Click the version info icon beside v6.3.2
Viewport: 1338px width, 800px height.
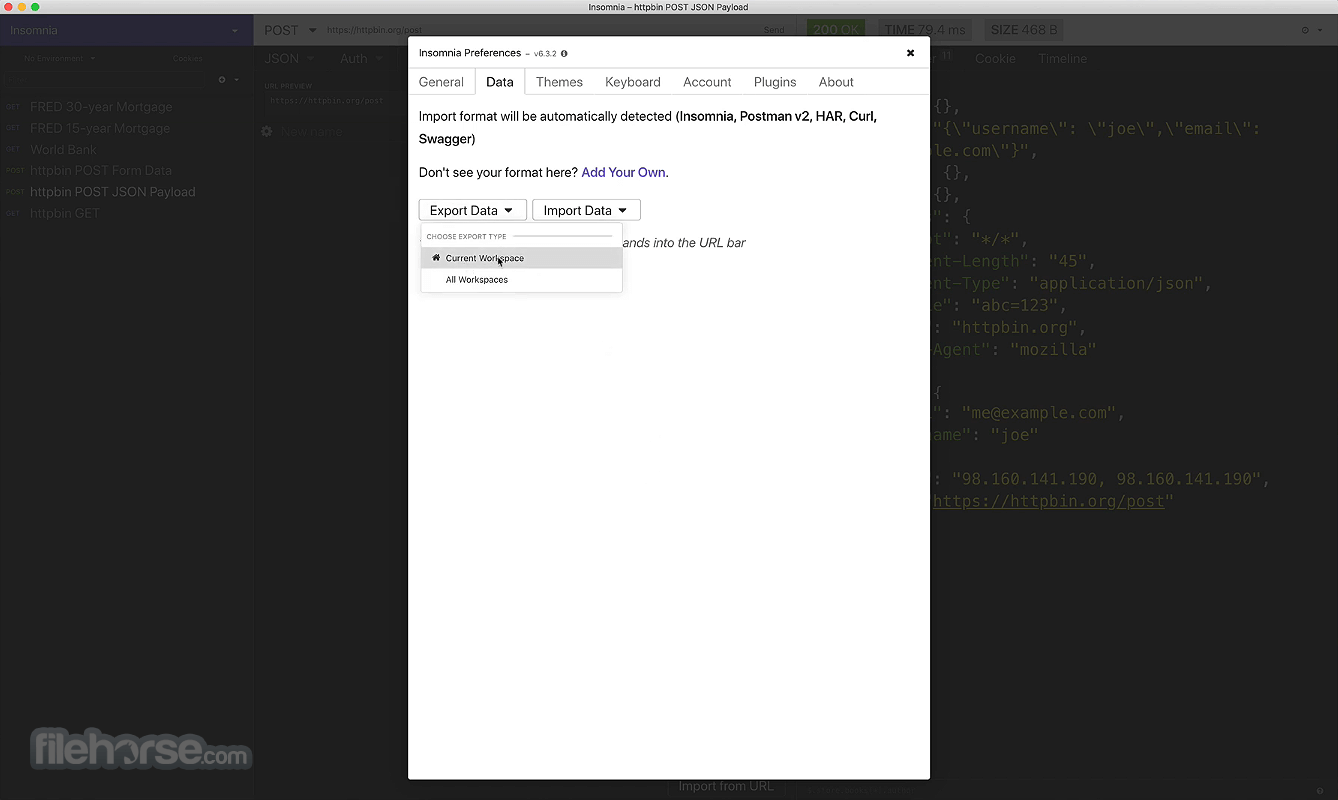564,54
